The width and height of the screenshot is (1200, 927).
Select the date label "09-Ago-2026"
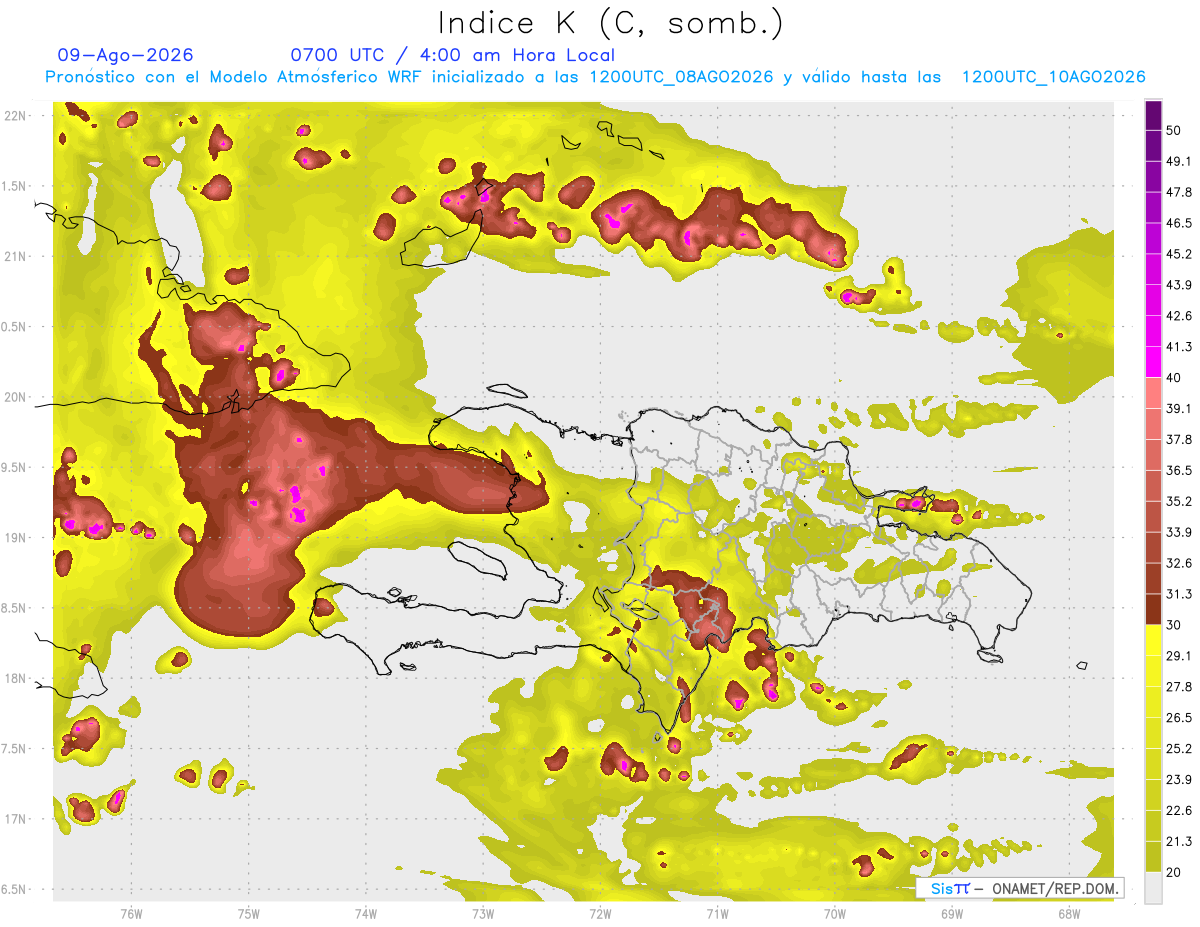(126, 55)
